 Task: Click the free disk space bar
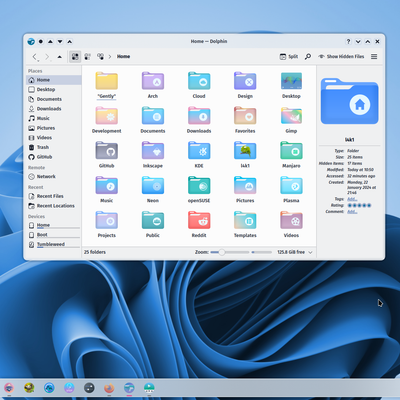pyautogui.click(x=262, y=252)
